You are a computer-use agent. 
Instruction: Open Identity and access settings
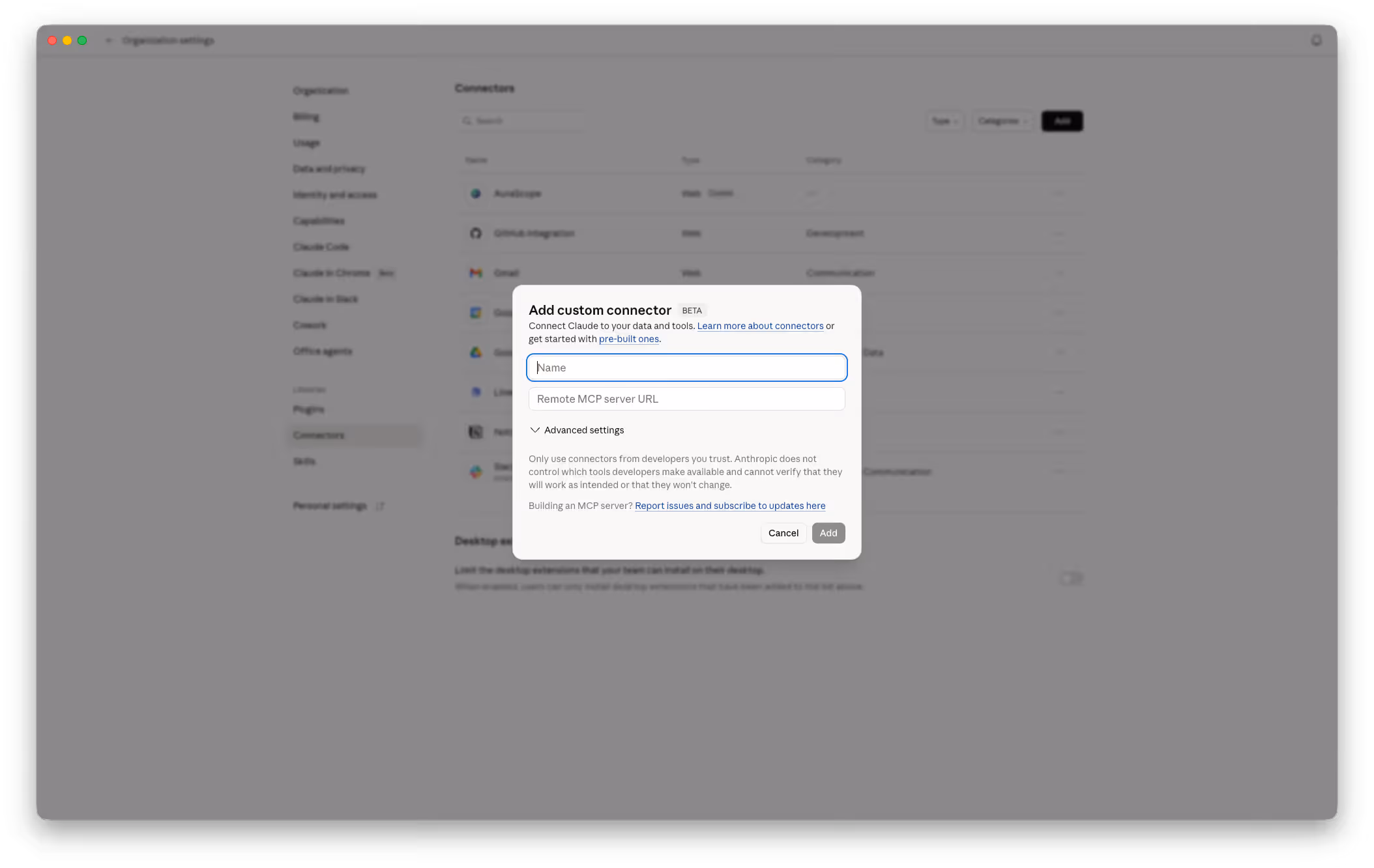coord(335,195)
